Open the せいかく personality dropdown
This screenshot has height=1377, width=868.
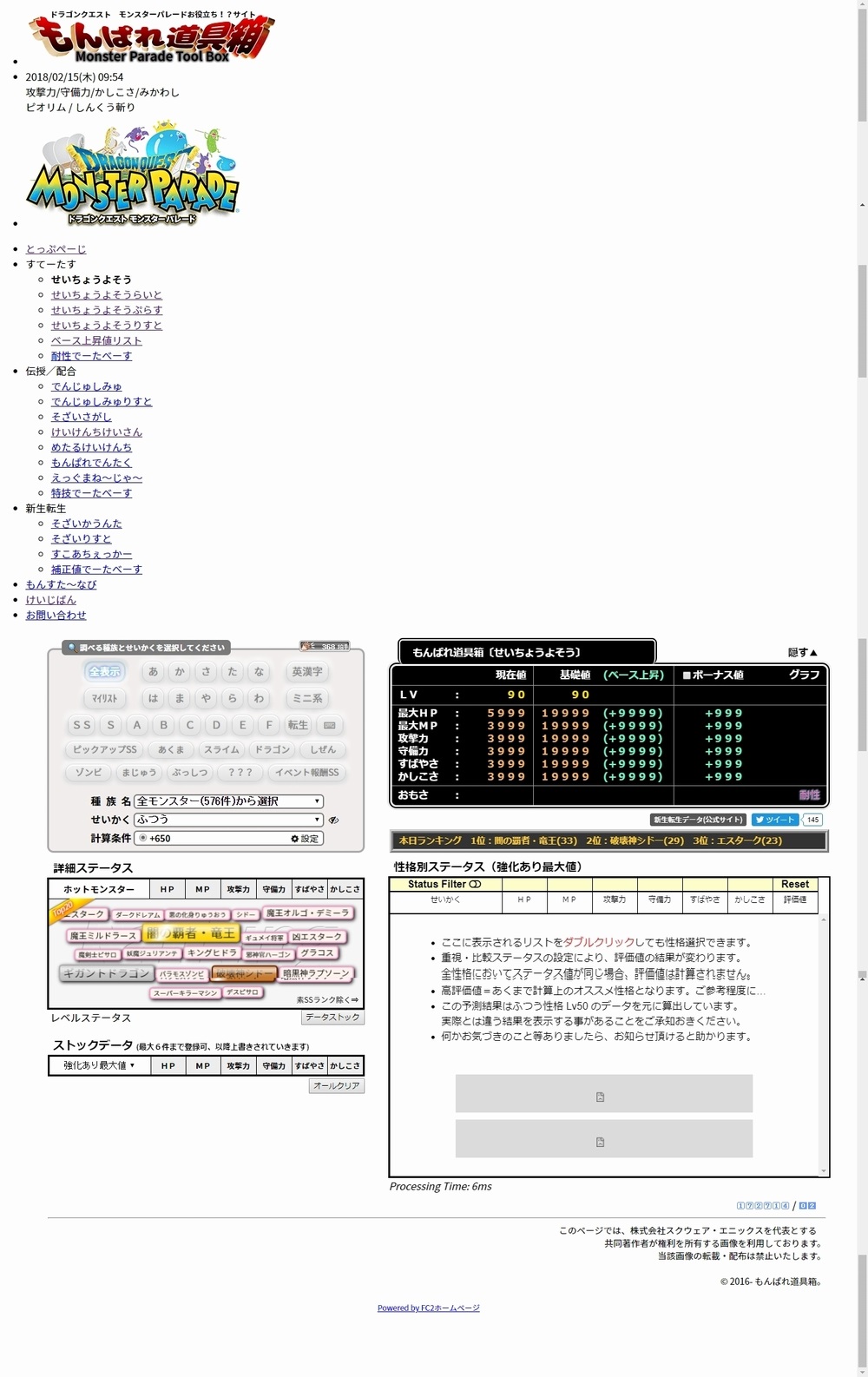tap(228, 820)
